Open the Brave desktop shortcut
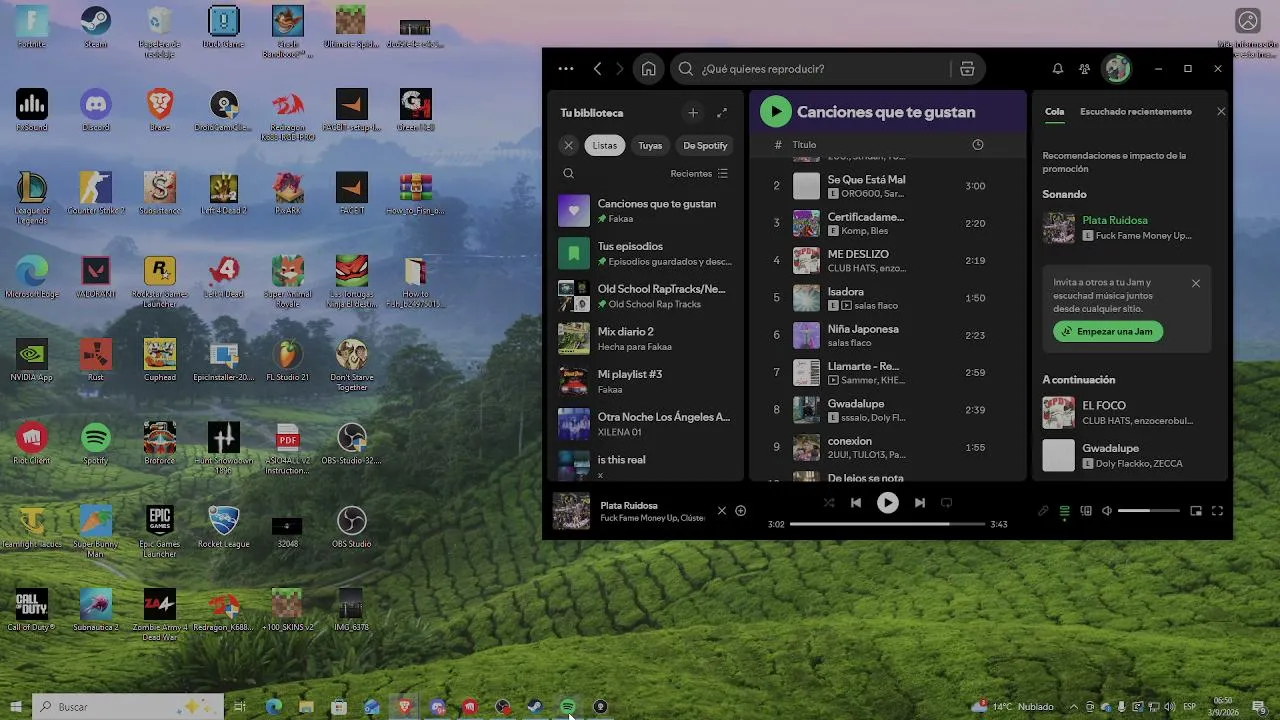This screenshot has height=720, width=1280. pyautogui.click(x=160, y=110)
